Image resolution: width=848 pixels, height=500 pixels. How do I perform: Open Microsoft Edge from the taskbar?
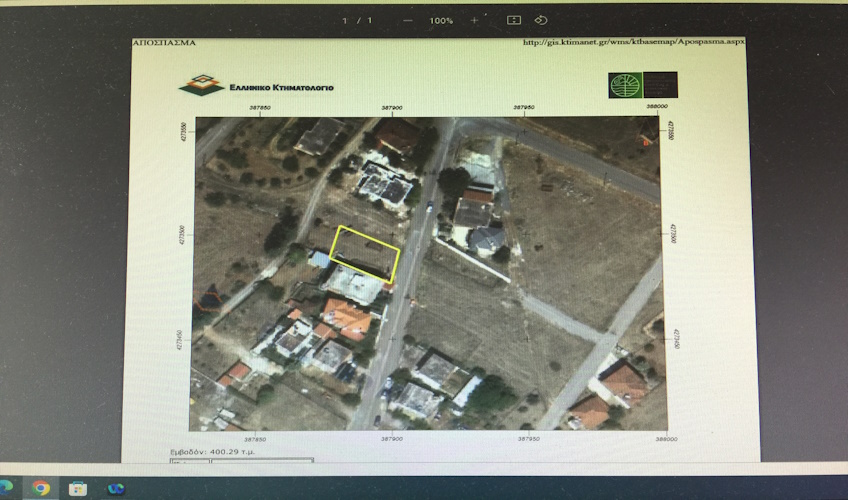[x=5, y=488]
